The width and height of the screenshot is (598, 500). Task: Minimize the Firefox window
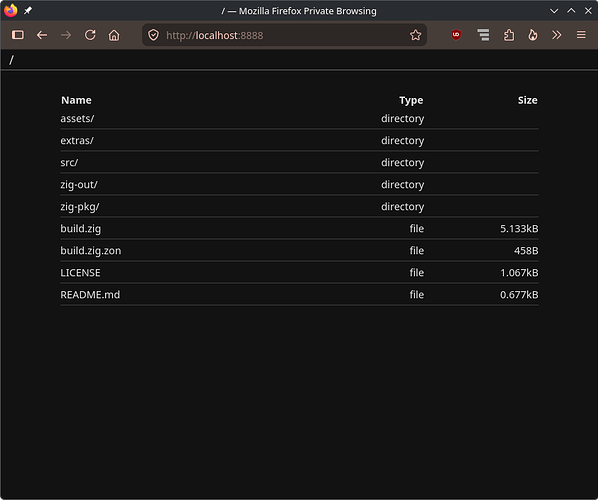pyautogui.click(x=554, y=11)
